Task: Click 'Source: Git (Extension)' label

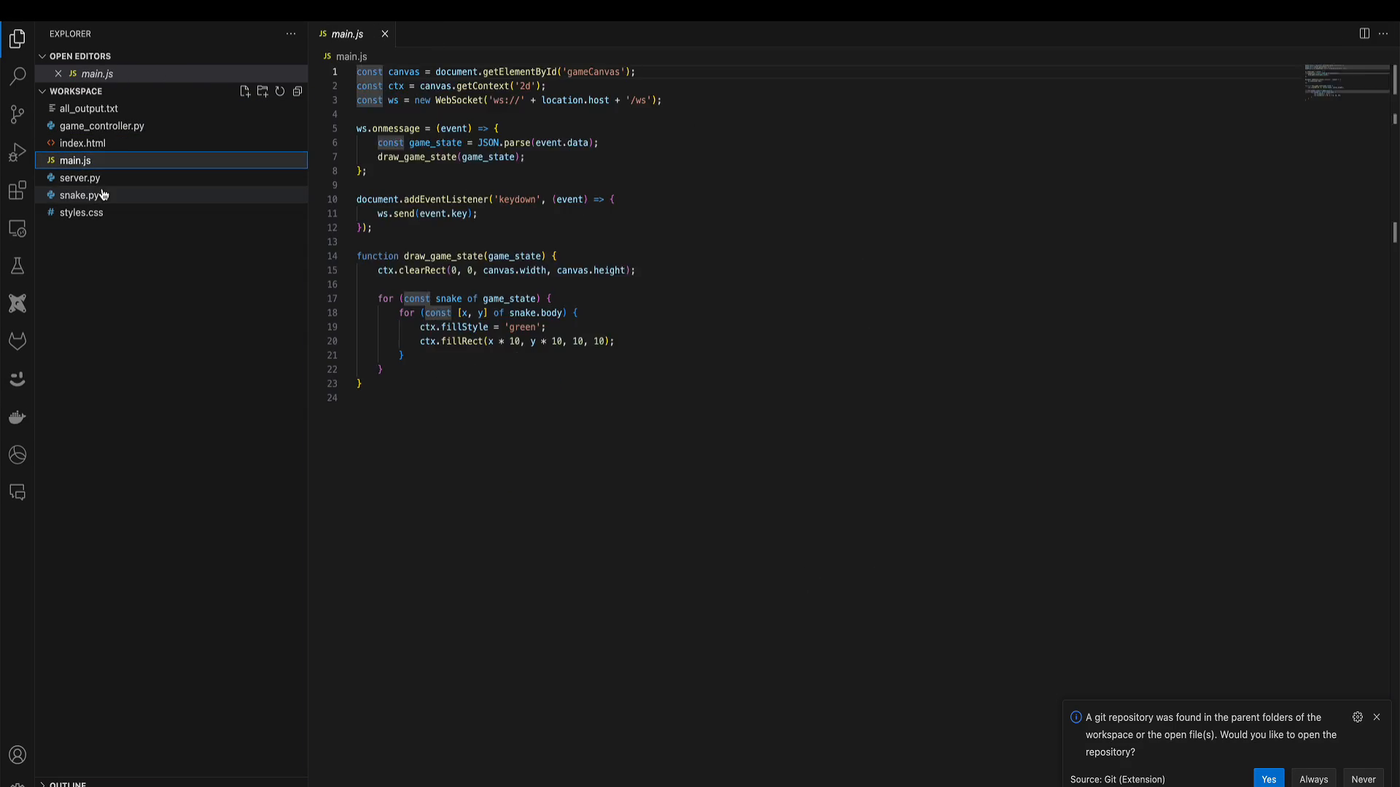Action: coord(1117,779)
